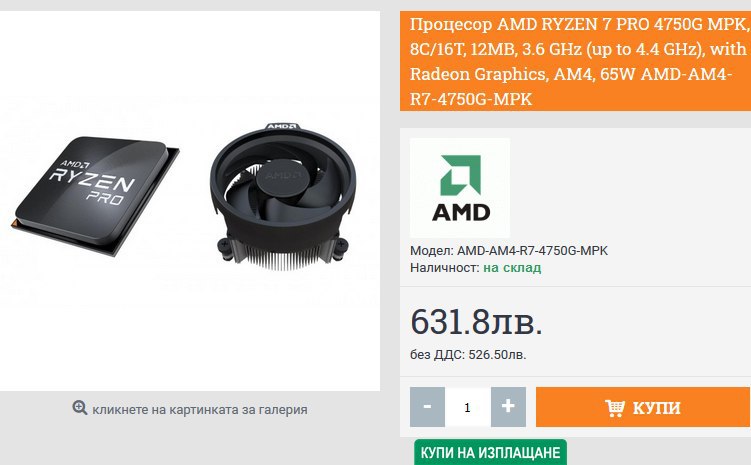Increase quantity with the plus button
This screenshot has width=751, height=465.
click(x=508, y=407)
